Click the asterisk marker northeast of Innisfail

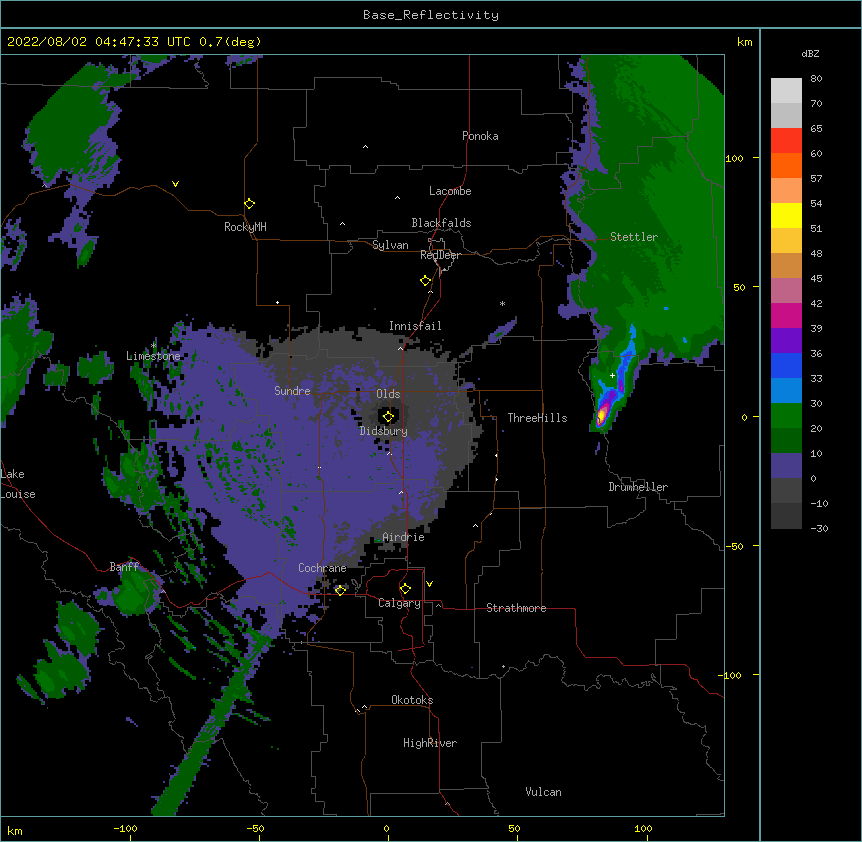[x=502, y=303]
